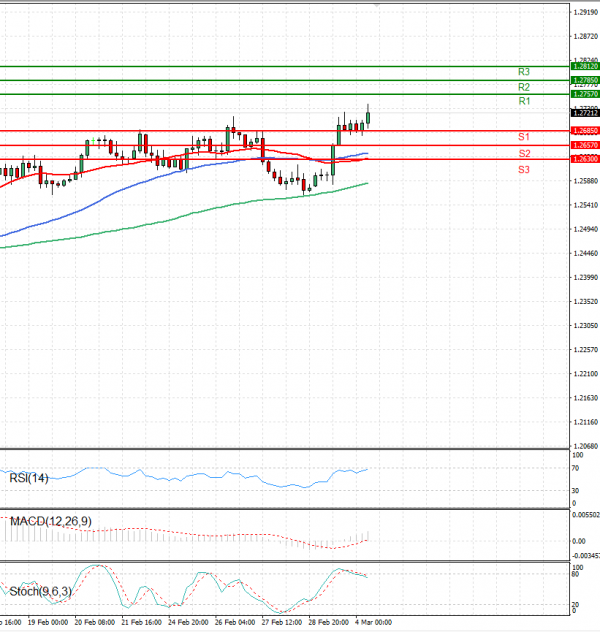The width and height of the screenshot is (600, 632).
Task: Click the current price 1.27212 black tag
Action: pos(585,113)
